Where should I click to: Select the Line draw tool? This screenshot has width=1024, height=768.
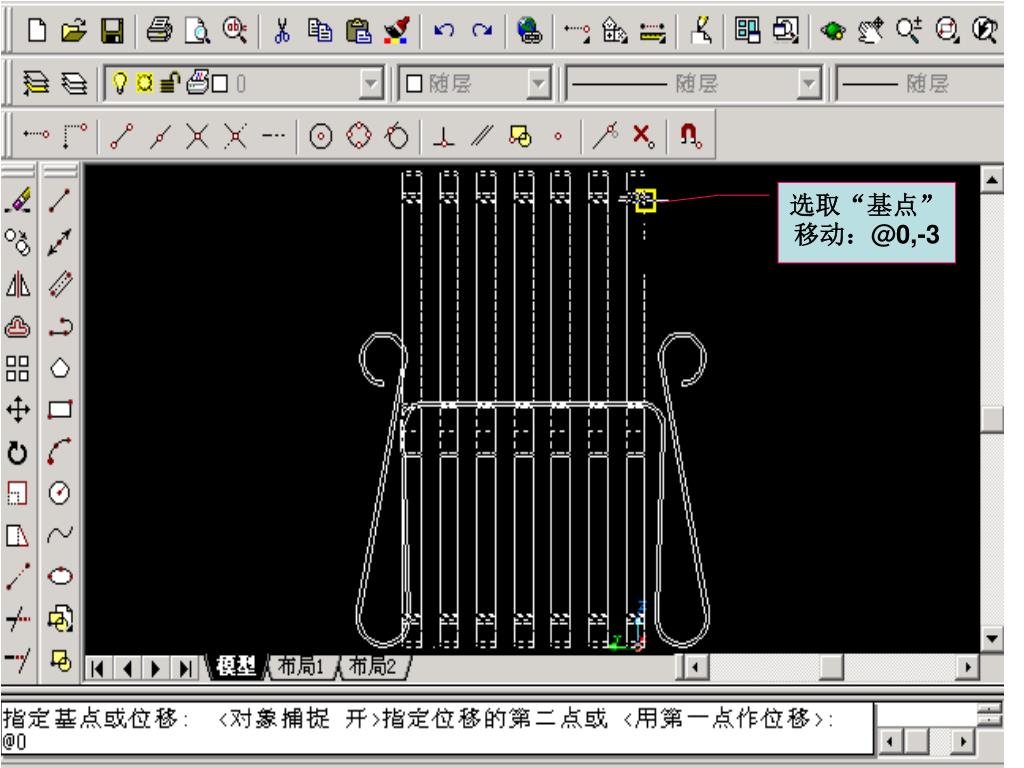(59, 200)
